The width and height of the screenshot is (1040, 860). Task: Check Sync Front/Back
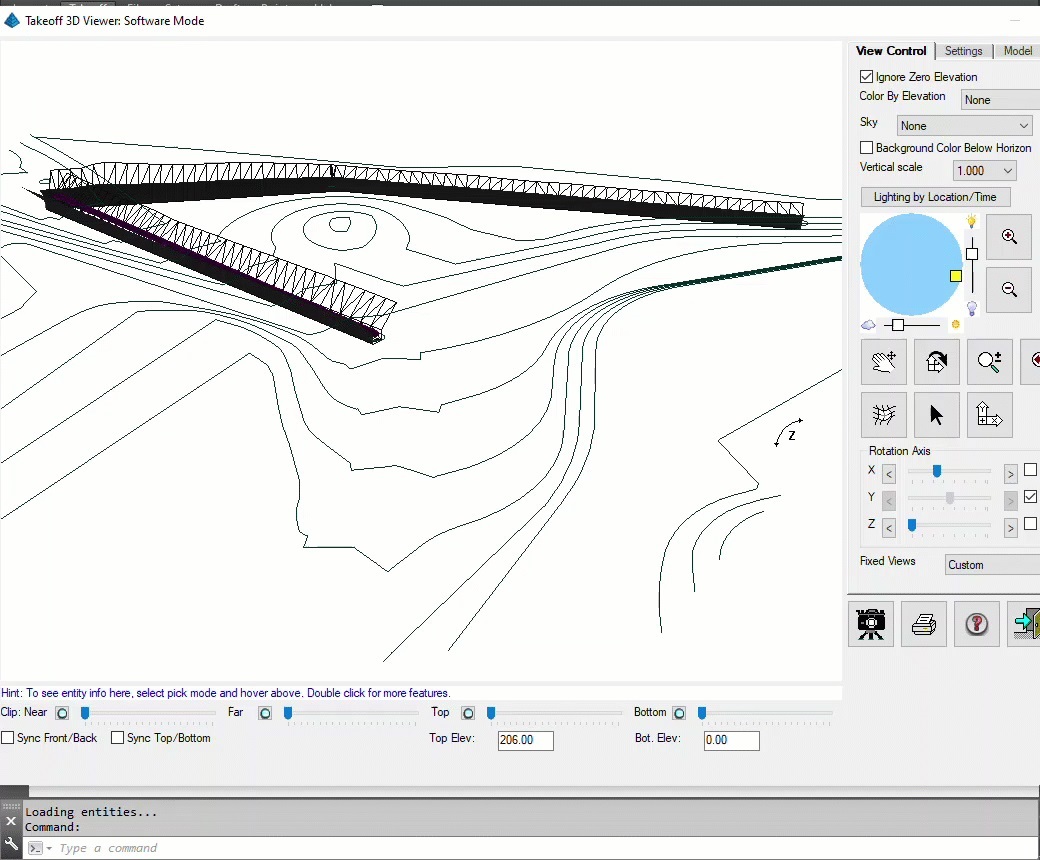pyautogui.click(x=8, y=738)
